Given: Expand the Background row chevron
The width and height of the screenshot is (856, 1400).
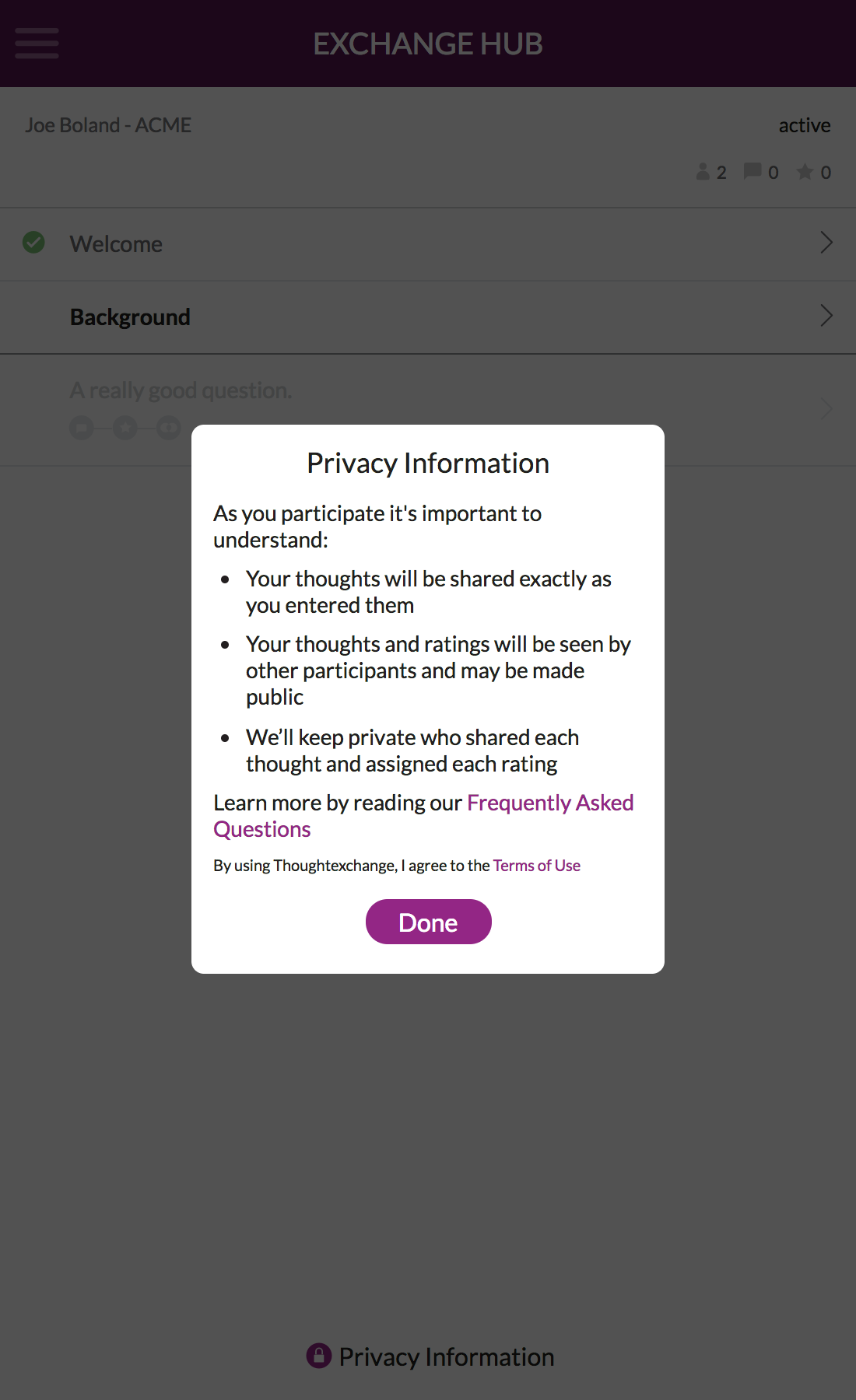Looking at the screenshot, I should click(826, 316).
